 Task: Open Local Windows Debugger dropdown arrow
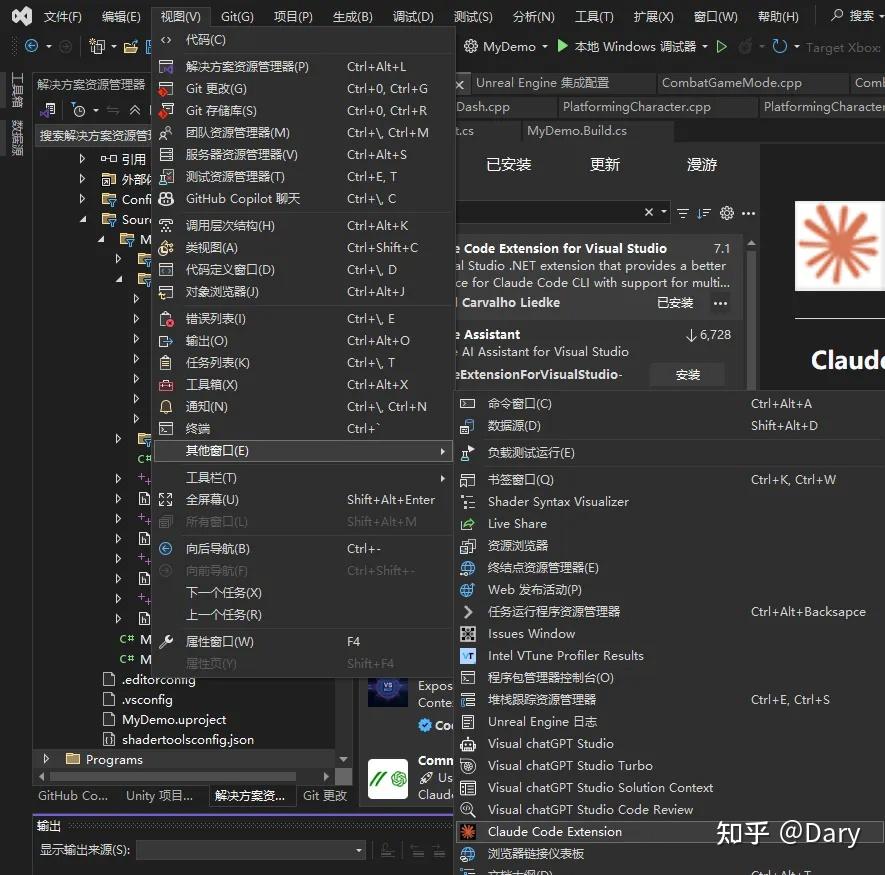(x=705, y=46)
